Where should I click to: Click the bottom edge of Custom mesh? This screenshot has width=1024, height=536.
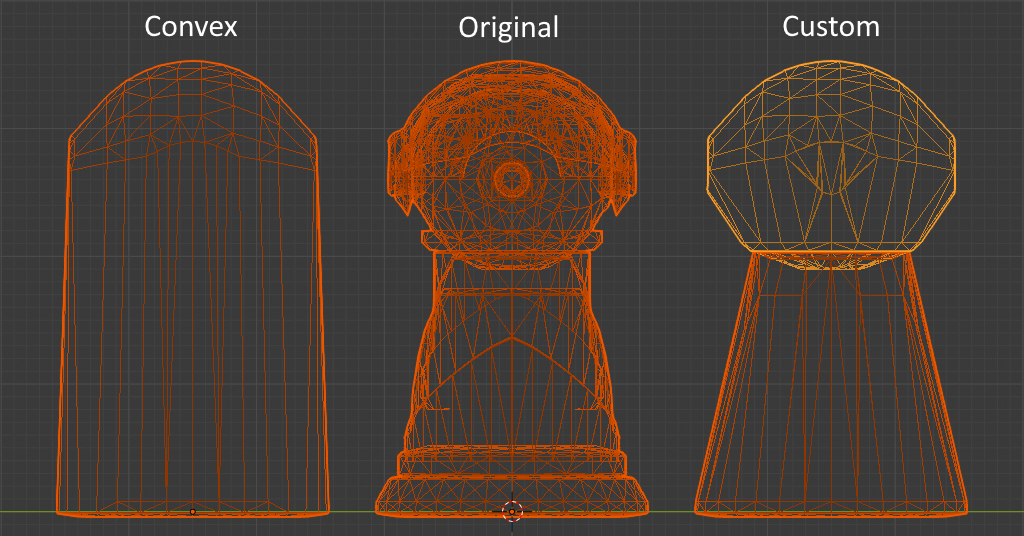pyautogui.click(x=830, y=513)
